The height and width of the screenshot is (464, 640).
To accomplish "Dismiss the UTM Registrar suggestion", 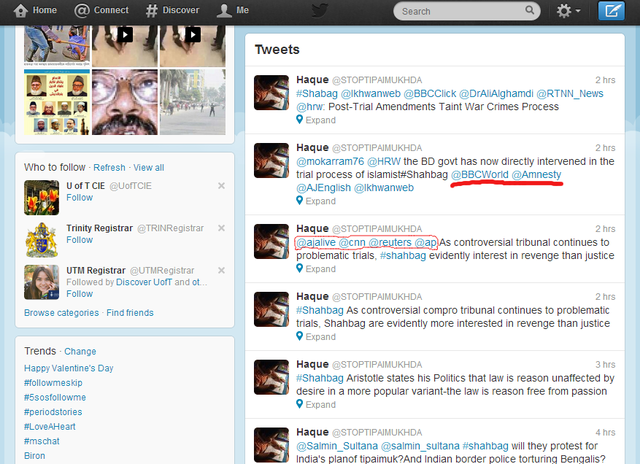I will (x=221, y=271).
